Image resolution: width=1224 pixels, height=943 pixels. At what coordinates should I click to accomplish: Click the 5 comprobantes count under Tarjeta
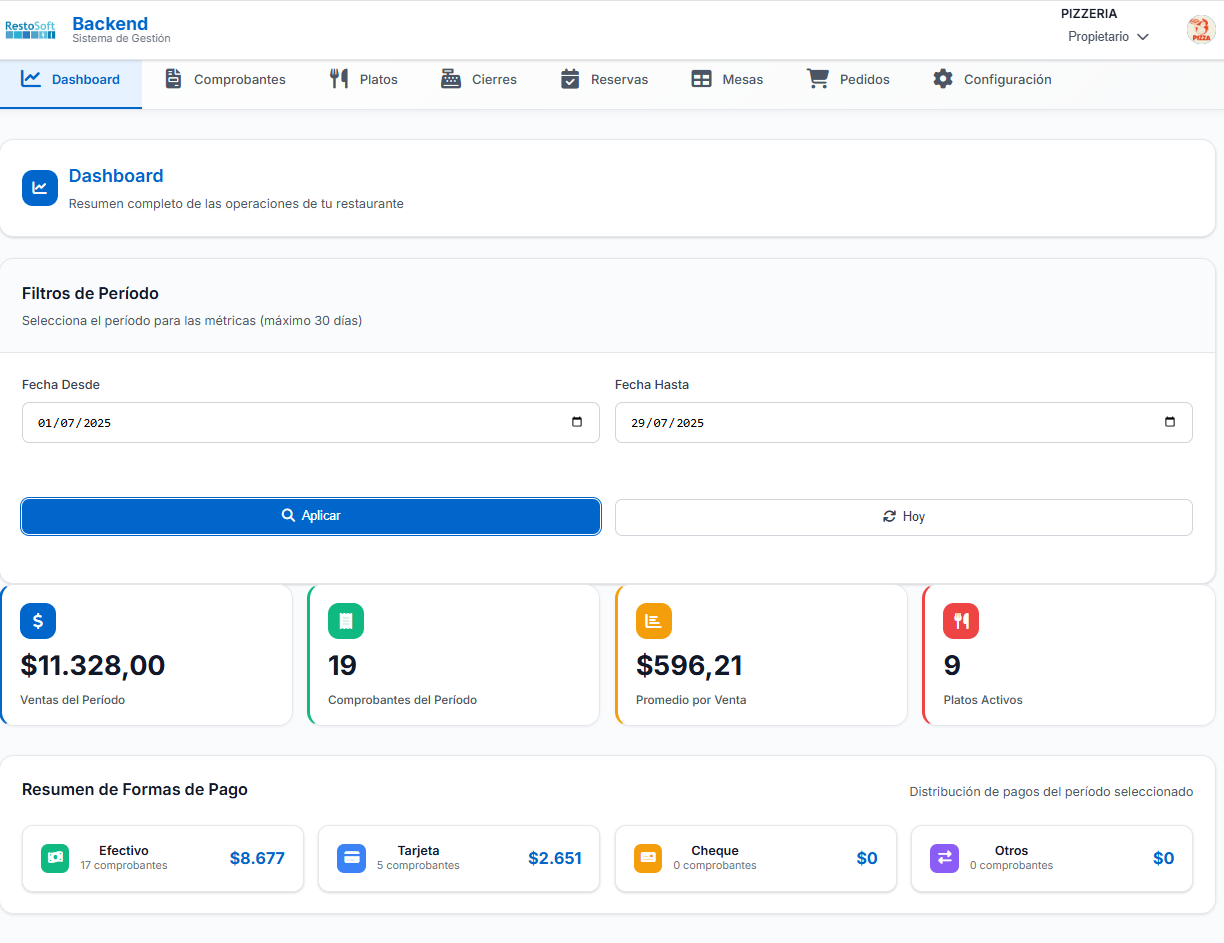[x=418, y=865]
